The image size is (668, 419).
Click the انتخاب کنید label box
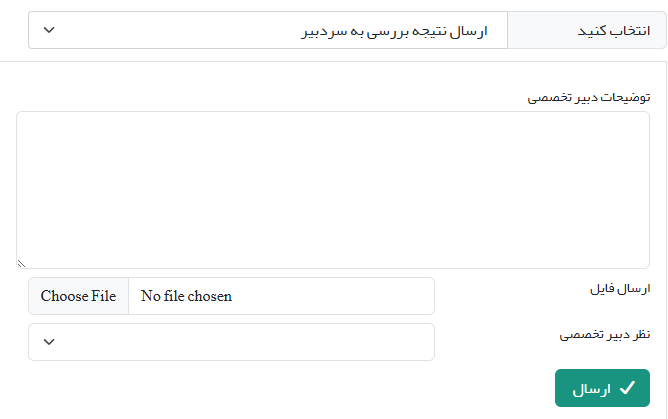pyautogui.click(x=586, y=31)
